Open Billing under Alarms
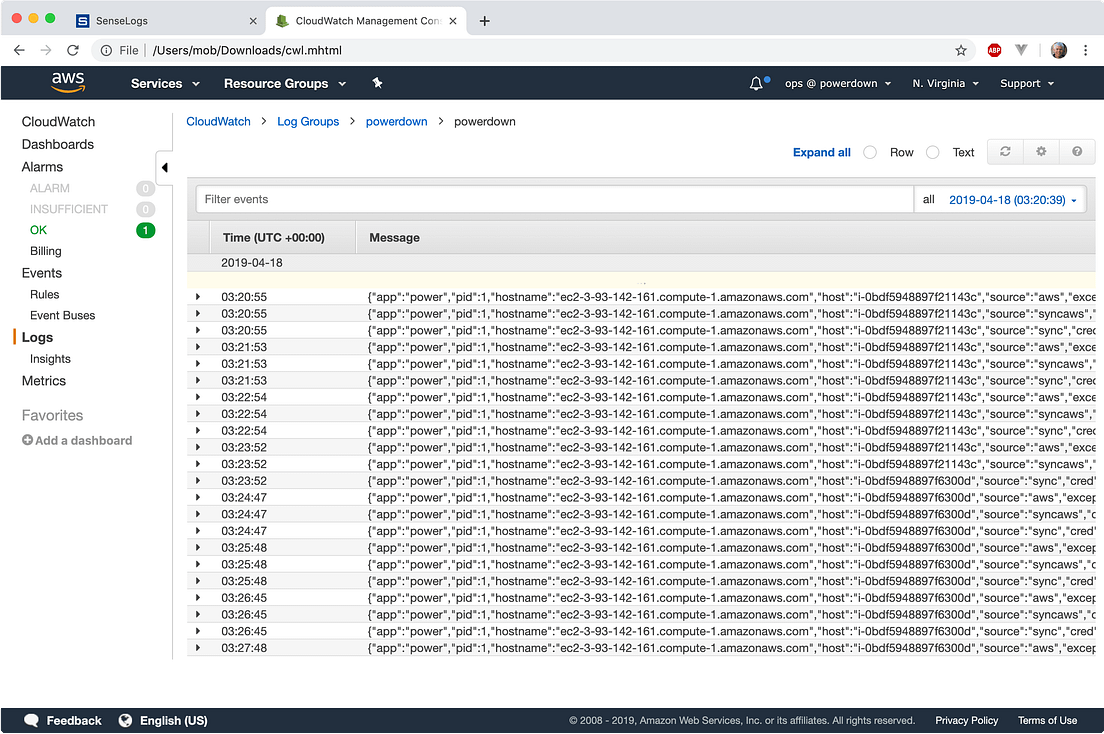Viewport: 1104px width, 734px height. [x=46, y=251]
